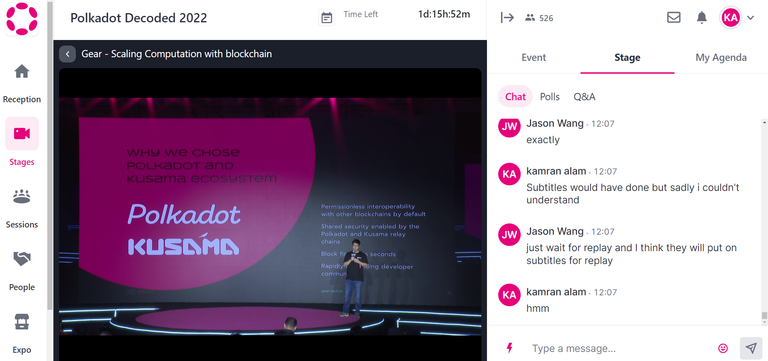
Task: Click the message 'hmm'
Action: 537,308
